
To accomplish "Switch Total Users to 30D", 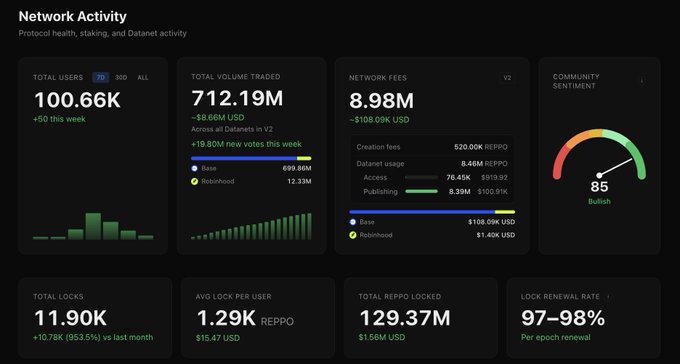I will pos(121,78).
